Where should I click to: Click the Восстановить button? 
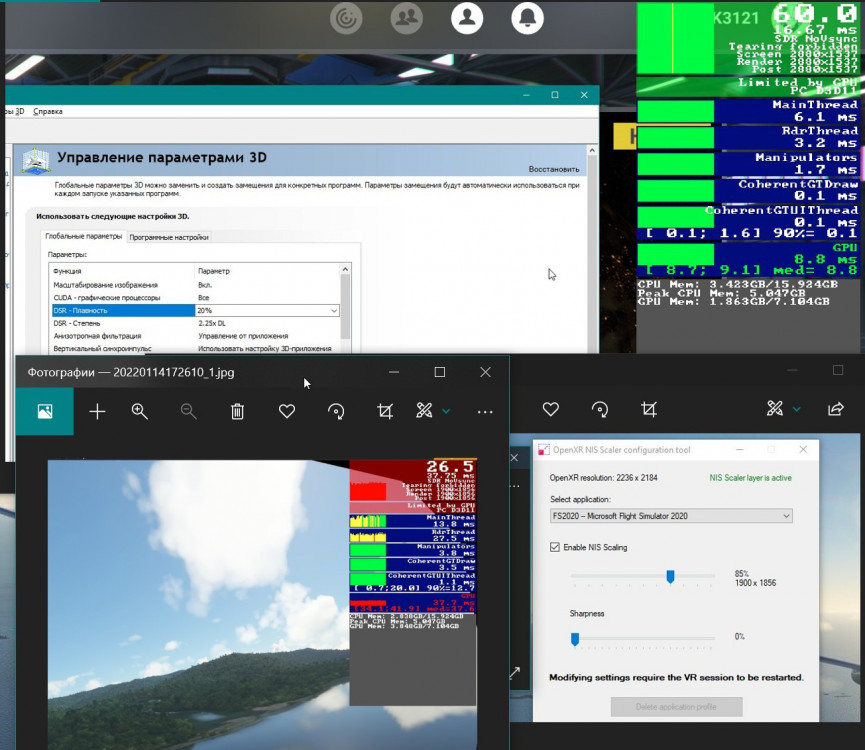tap(553, 169)
